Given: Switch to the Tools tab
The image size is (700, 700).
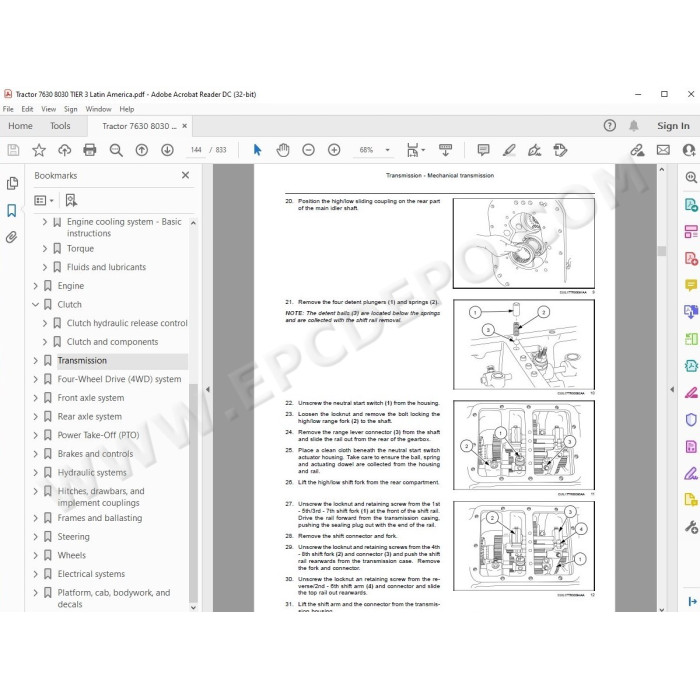Looking at the screenshot, I should [x=60, y=126].
